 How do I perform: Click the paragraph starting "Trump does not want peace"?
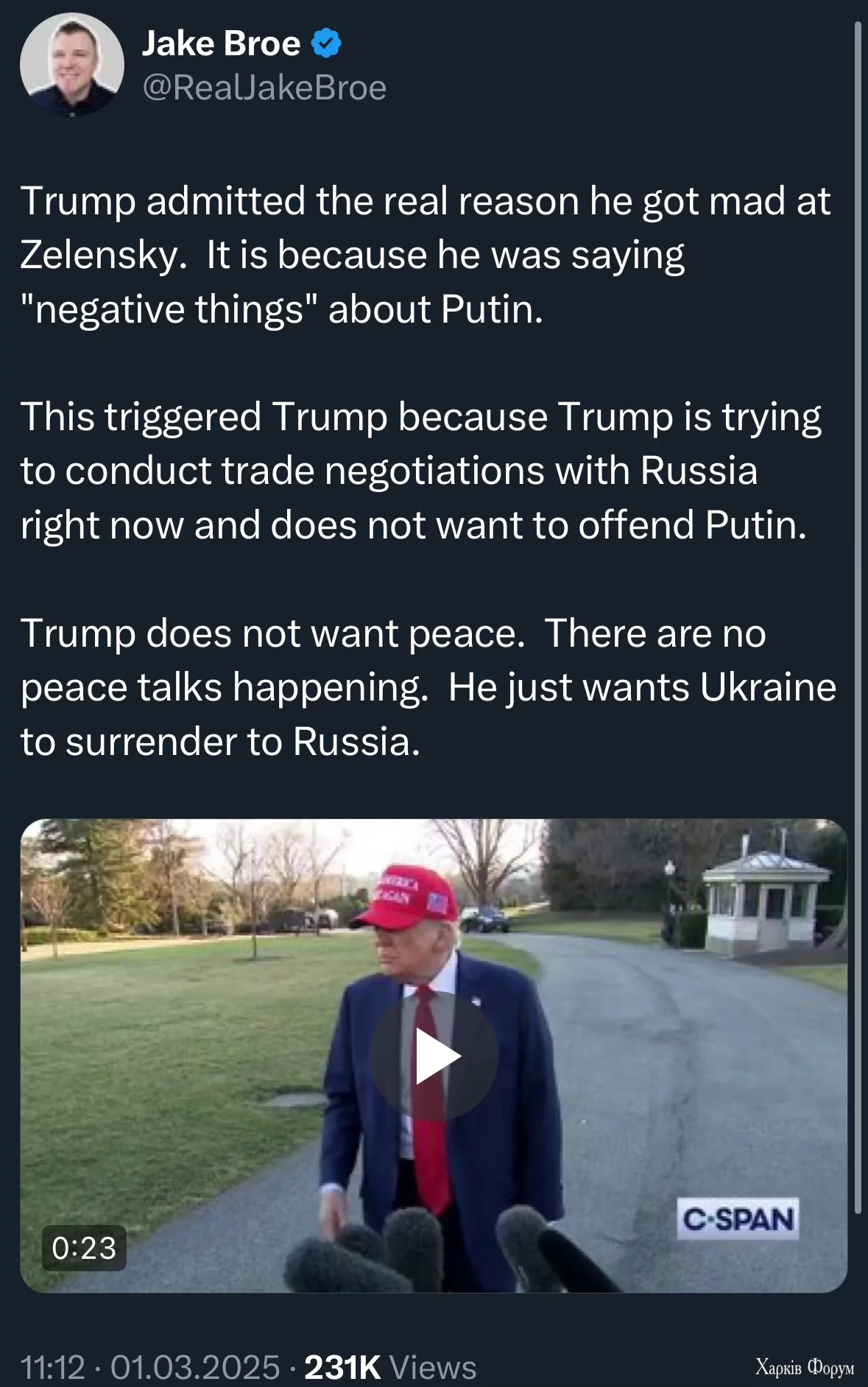tap(427, 687)
